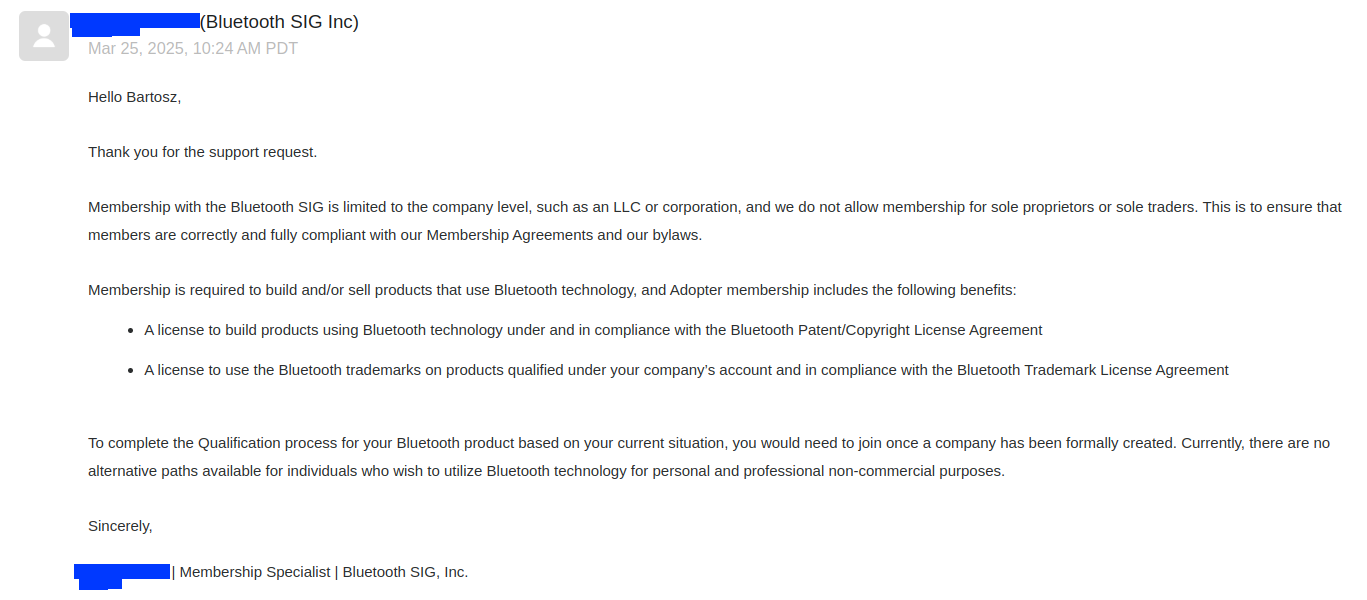Click the Bluetooth Trademark License Agreement bullet text
This screenshot has width=1367, height=600.
pos(686,370)
